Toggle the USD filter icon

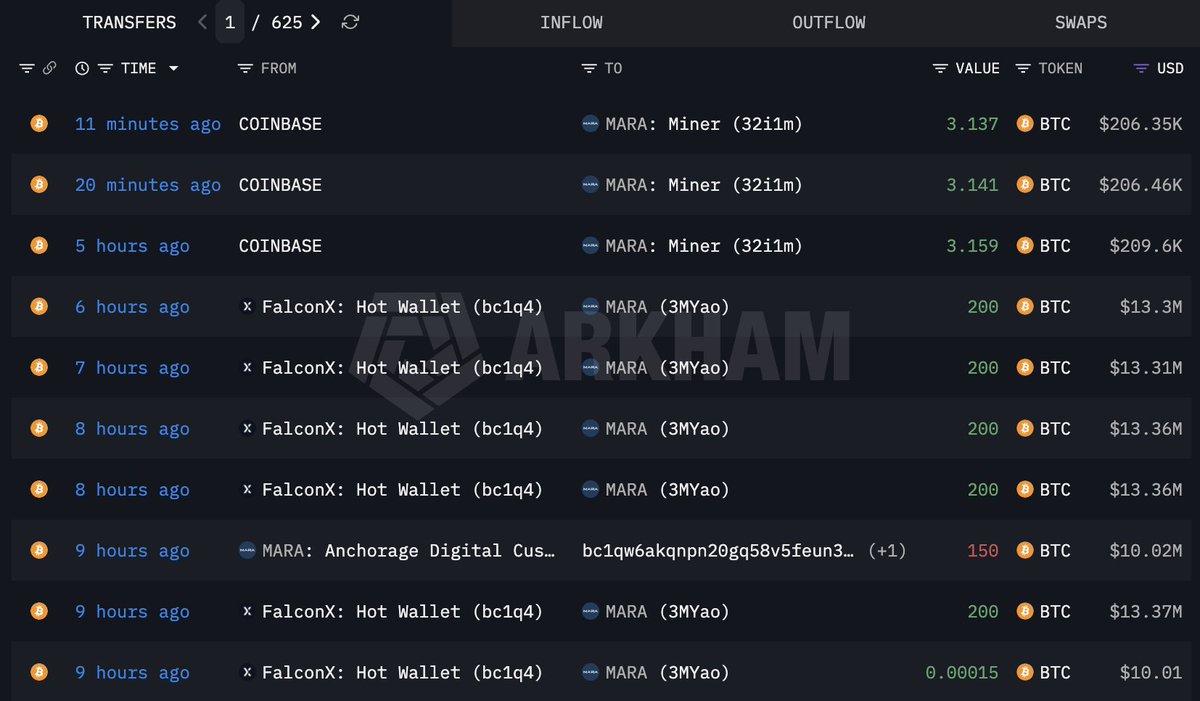click(x=1141, y=68)
